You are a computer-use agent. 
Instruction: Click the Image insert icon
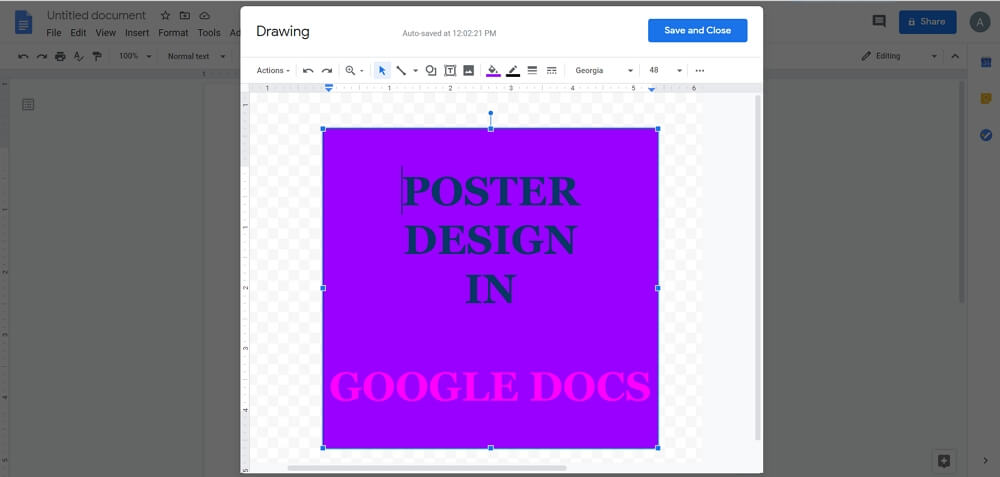click(469, 71)
